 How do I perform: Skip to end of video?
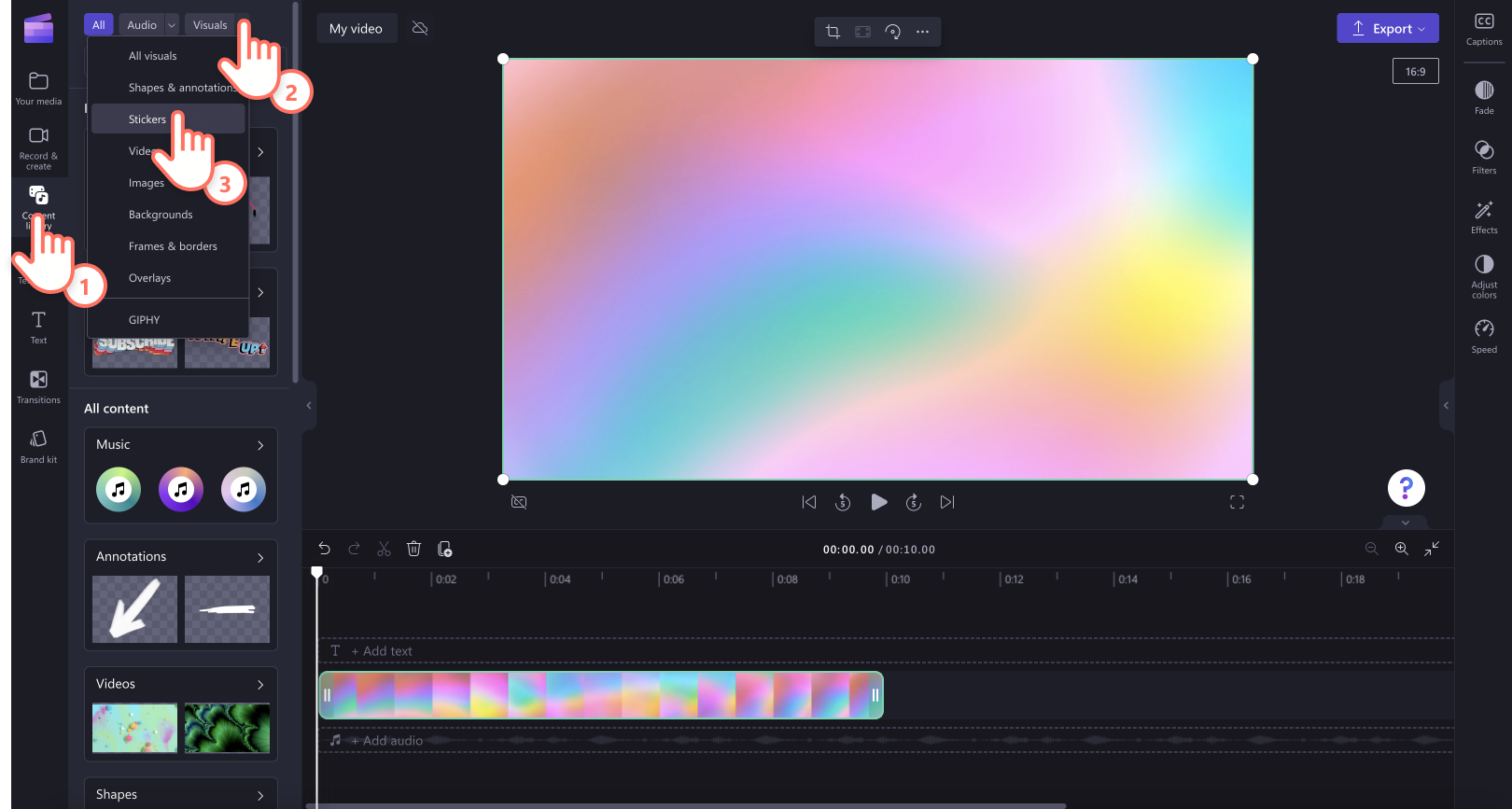(947, 502)
